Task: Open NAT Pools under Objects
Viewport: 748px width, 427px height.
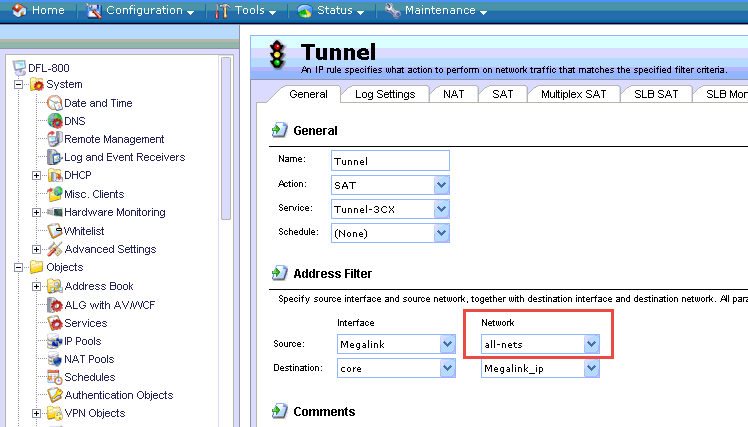Action: pyautogui.click(x=89, y=359)
